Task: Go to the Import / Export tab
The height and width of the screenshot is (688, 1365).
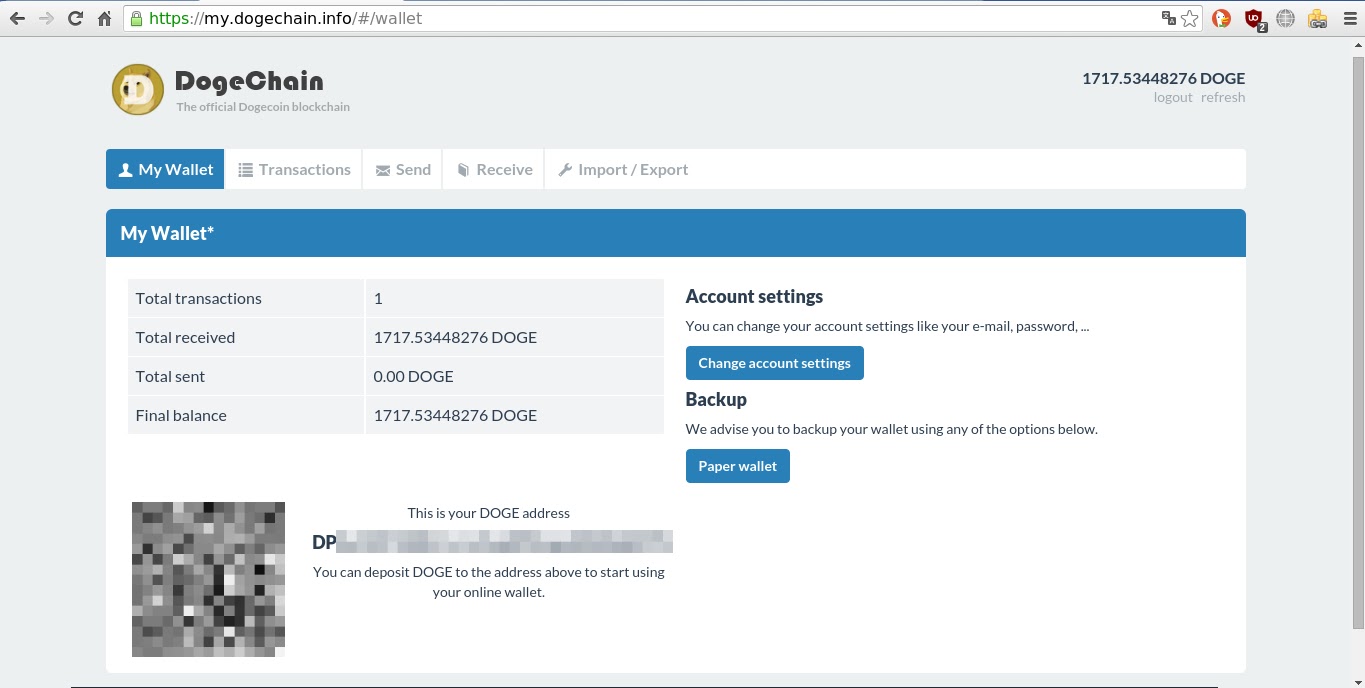Action: click(x=623, y=169)
